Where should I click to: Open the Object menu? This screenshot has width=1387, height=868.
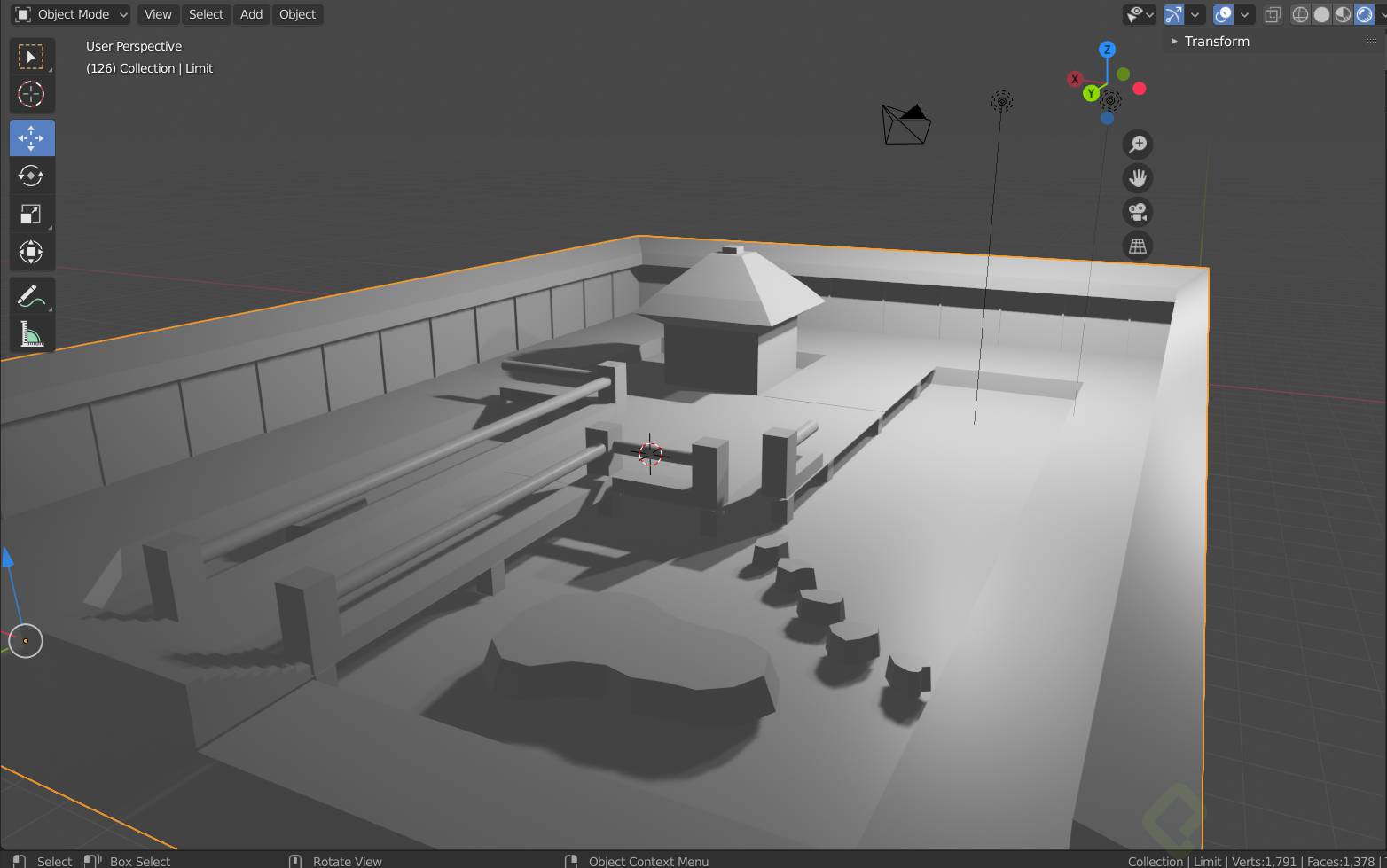297,14
